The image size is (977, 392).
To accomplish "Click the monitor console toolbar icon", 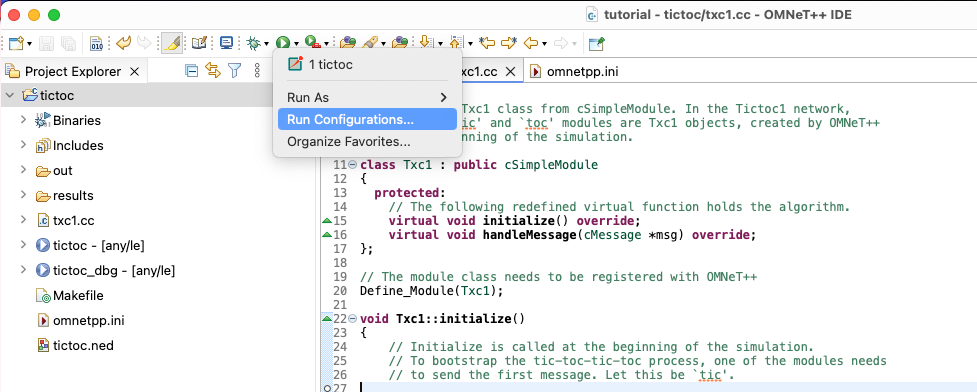I will [226, 43].
